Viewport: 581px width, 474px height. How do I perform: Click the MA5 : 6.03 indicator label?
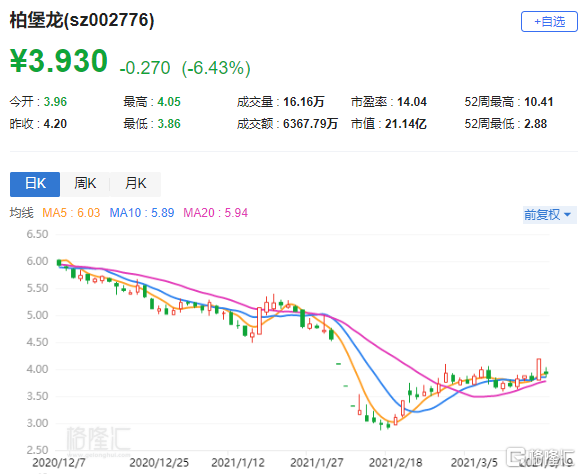71,213
